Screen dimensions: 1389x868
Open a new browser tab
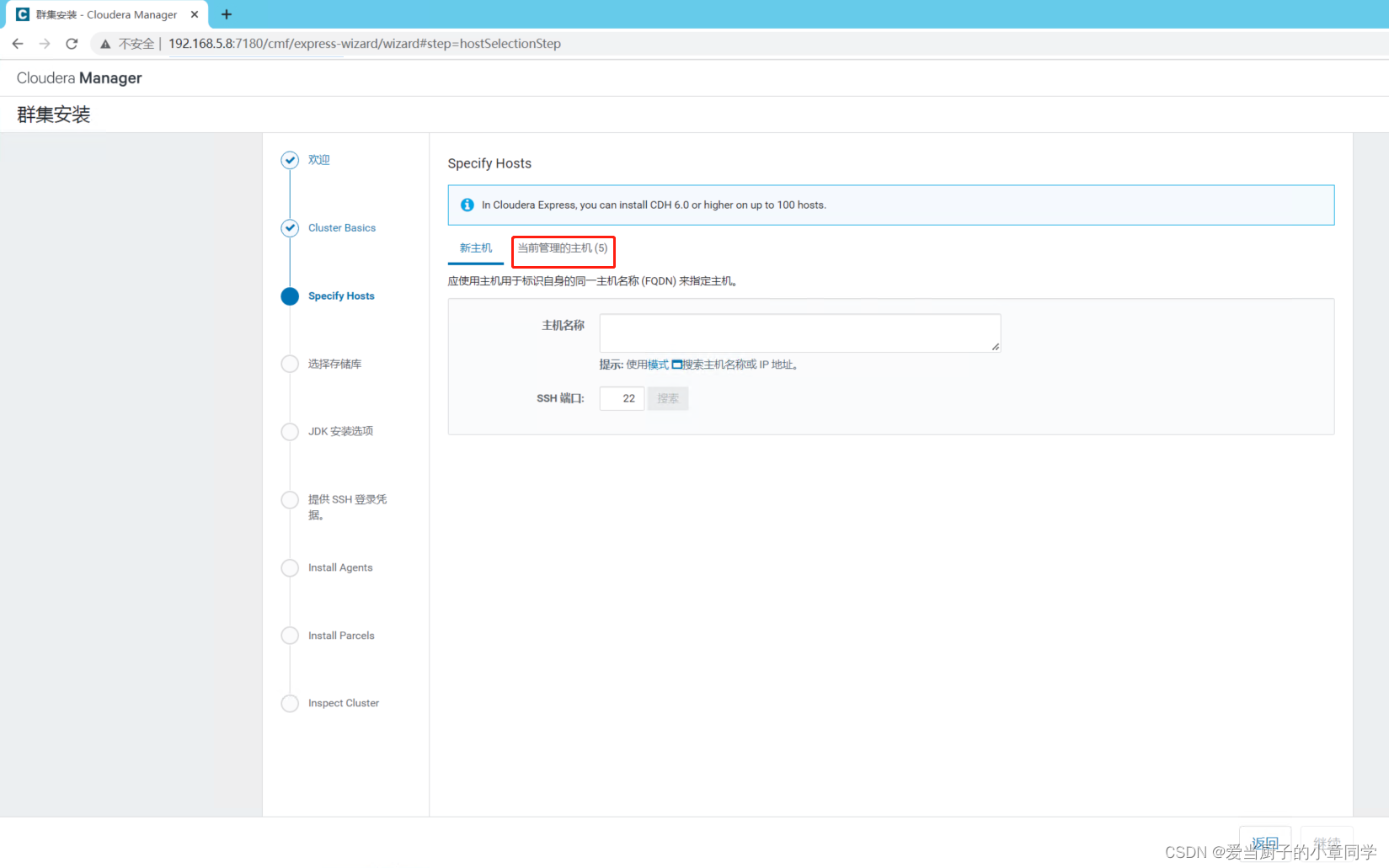click(x=227, y=14)
